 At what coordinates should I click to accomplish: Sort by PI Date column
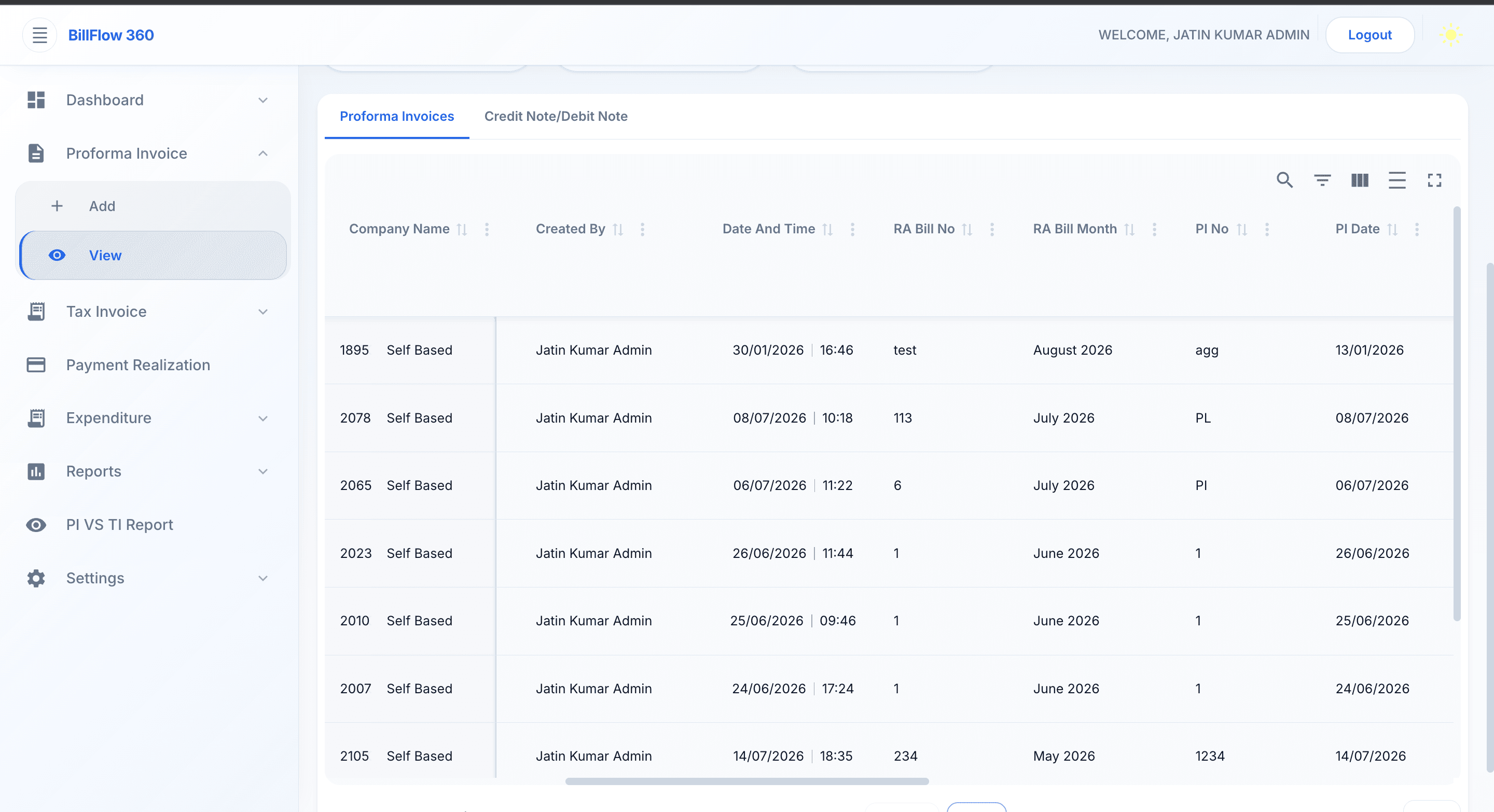click(1392, 230)
